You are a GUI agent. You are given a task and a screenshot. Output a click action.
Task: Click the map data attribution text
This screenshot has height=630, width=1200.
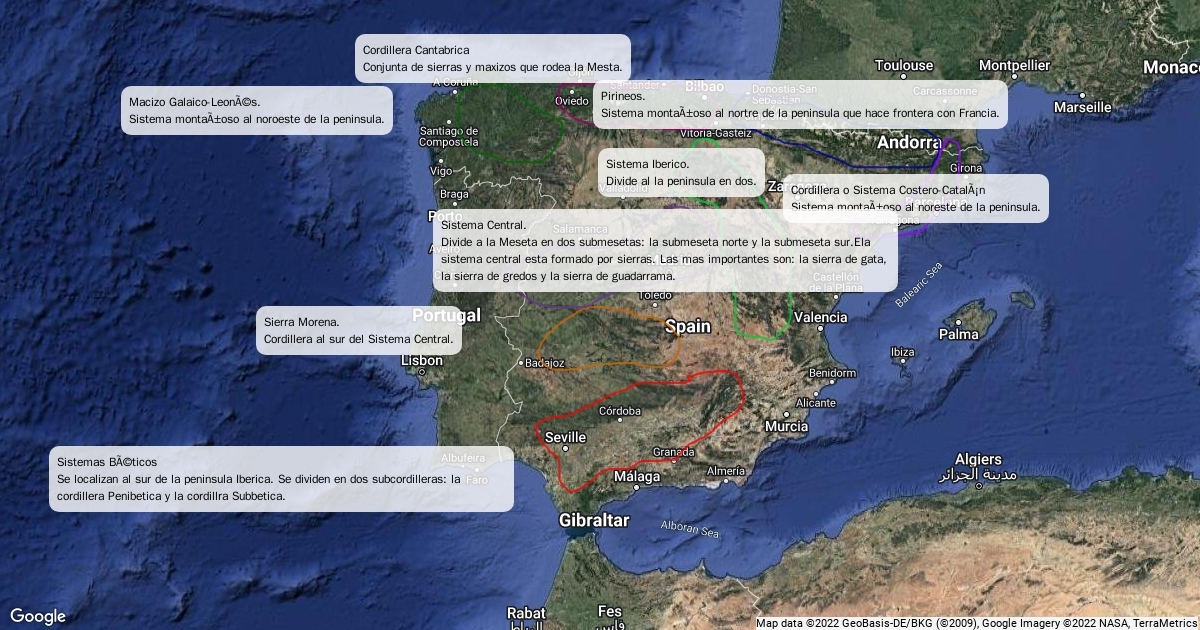point(976,623)
